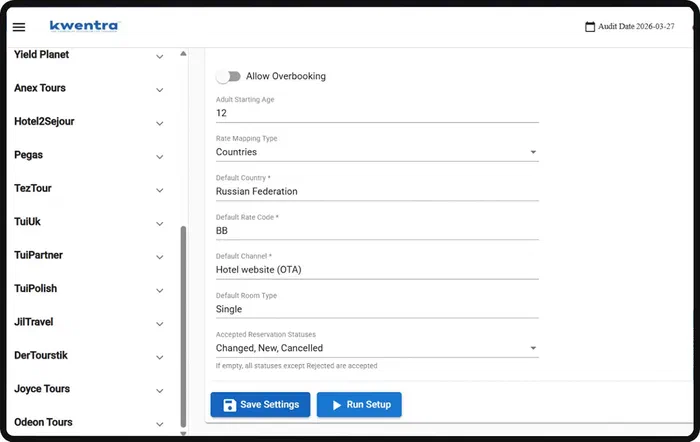Click the sidebar scroll down arrow
Viewport: 700px width, 442px height.
[183, 433]
